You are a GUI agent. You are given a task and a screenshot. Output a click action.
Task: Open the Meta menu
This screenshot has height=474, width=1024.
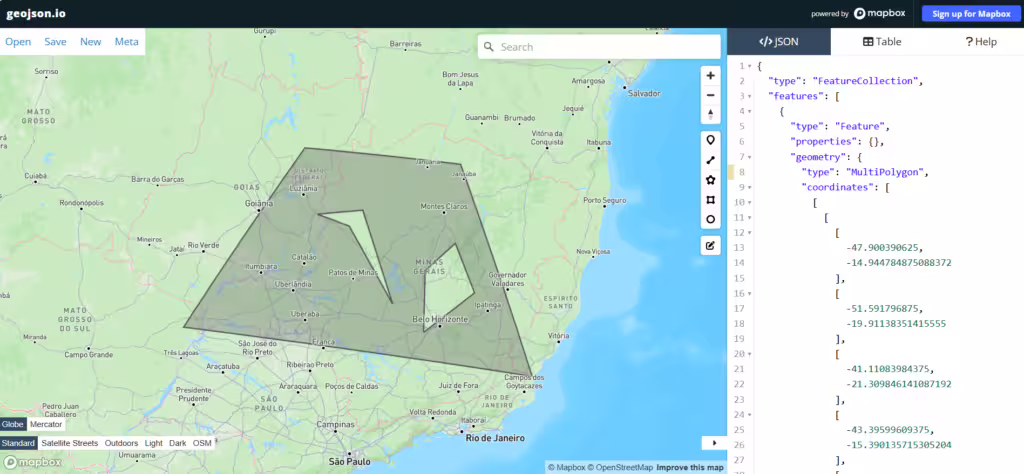coord(126,42)
